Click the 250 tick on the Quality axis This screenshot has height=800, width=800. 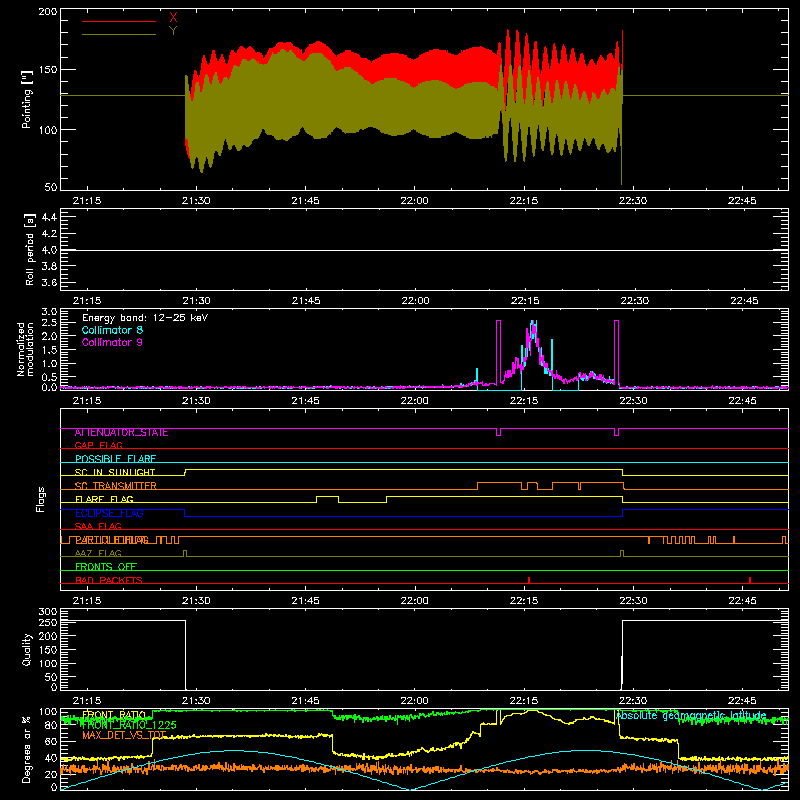coord(48,622)
